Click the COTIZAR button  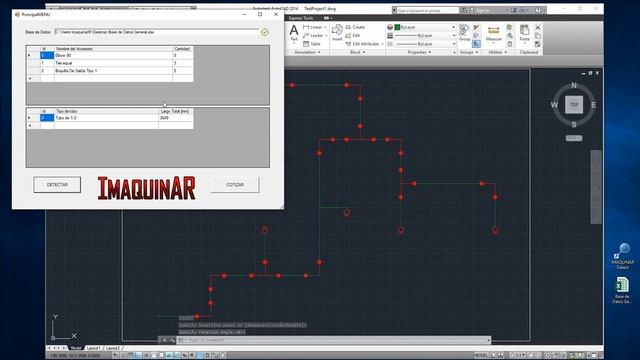click(235, 185)
